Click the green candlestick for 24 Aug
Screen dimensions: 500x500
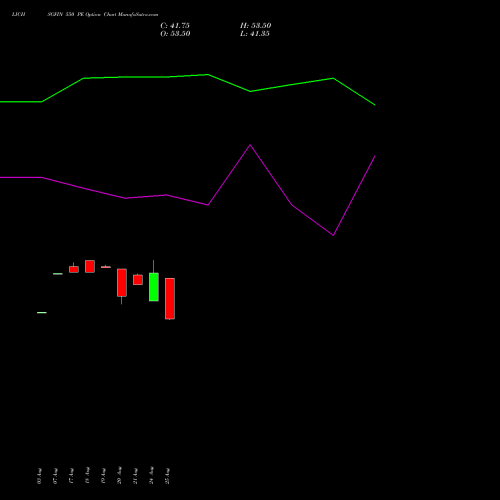154,287
